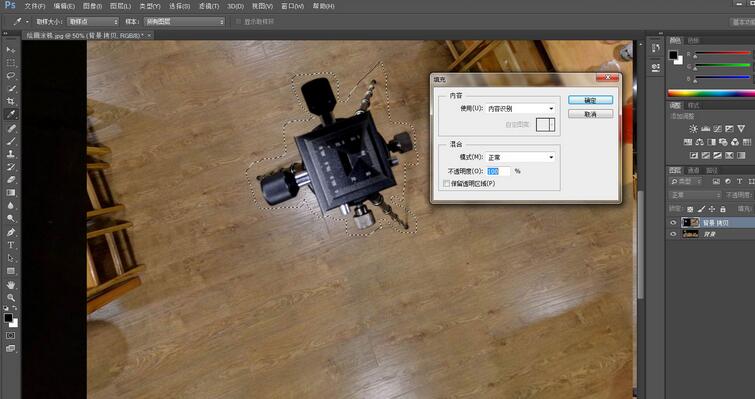The image size is (755, 399).
Task: Select the Brush tool
Action: [11, 141]
